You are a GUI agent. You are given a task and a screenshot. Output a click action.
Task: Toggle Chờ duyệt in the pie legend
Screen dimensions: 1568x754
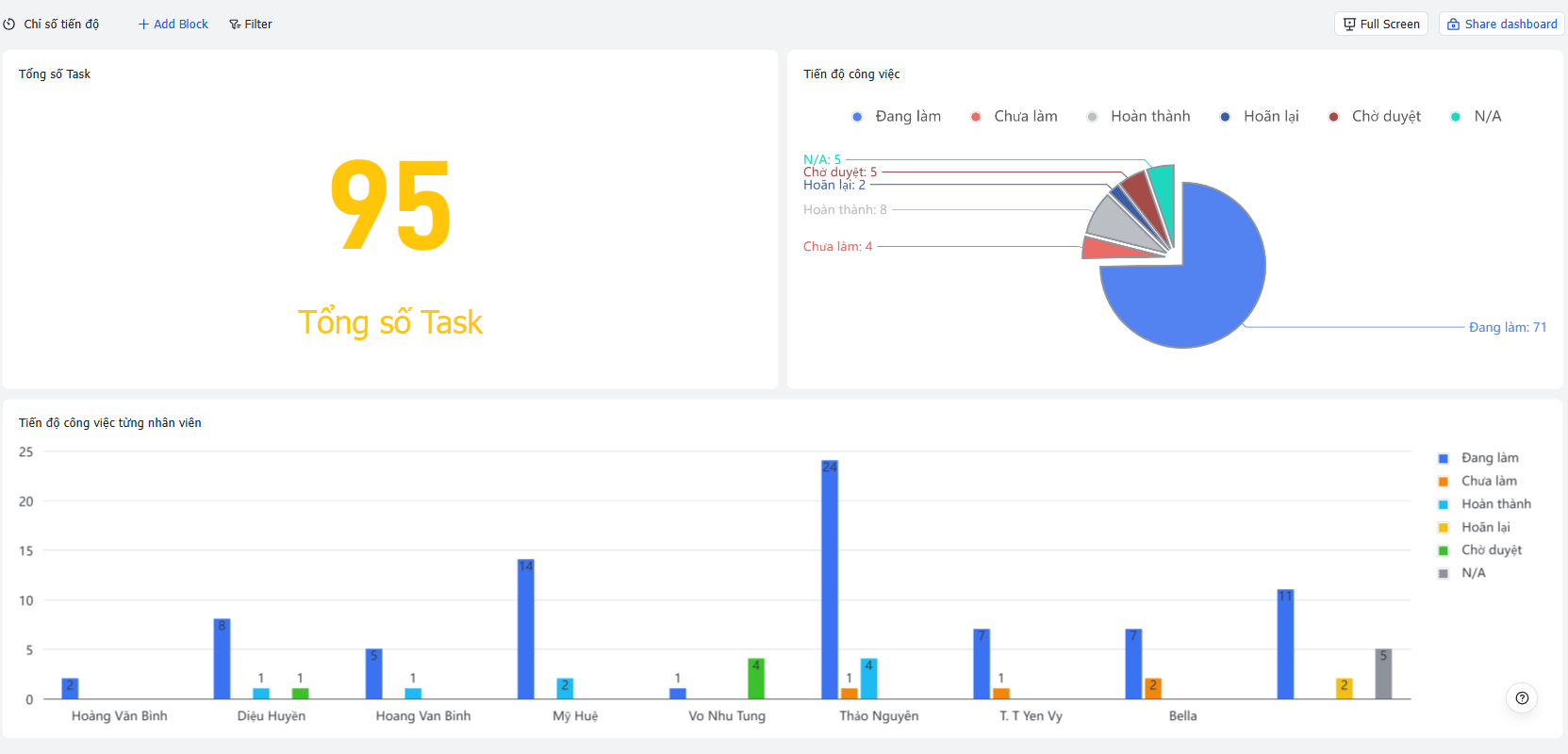point(1375,117)
